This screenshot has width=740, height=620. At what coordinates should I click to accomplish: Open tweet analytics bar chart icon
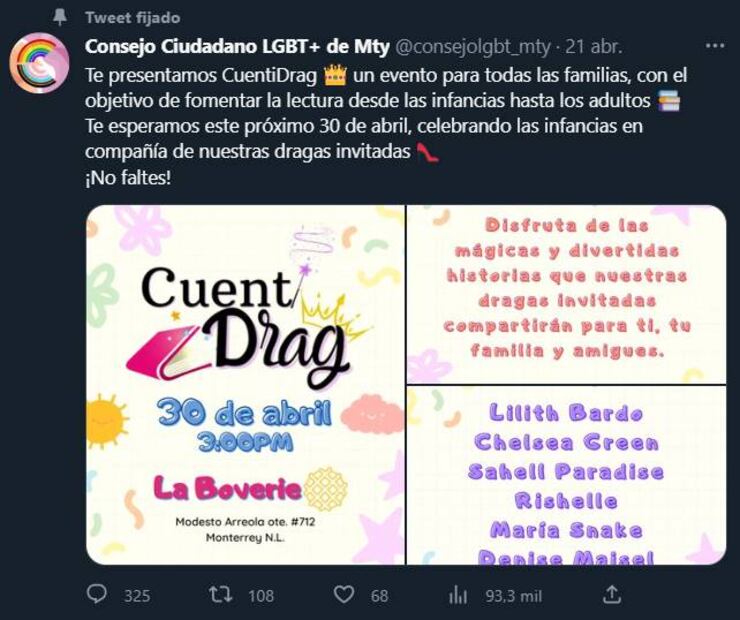(x=458, y=595)
